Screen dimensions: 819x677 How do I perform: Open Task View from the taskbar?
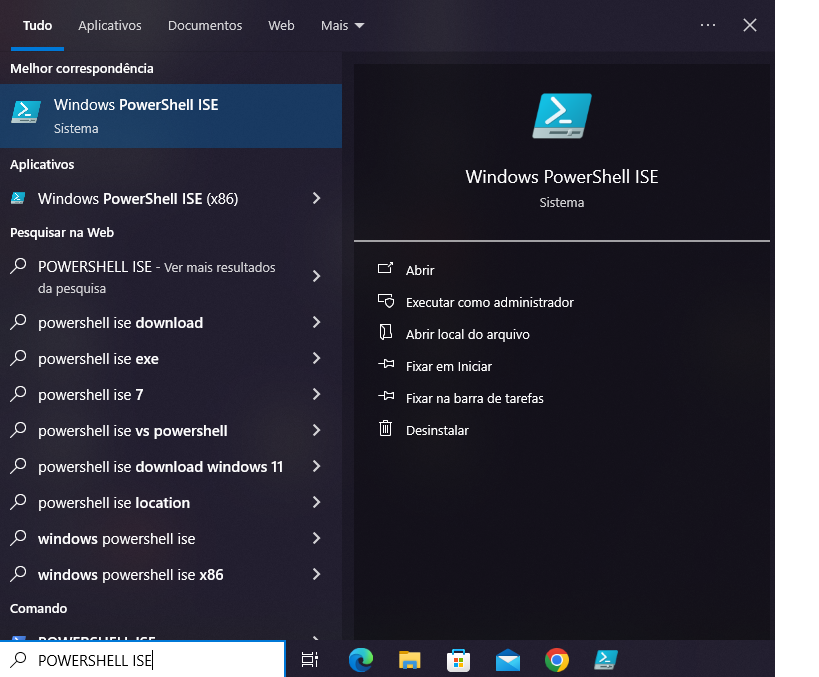click(310, 660)
